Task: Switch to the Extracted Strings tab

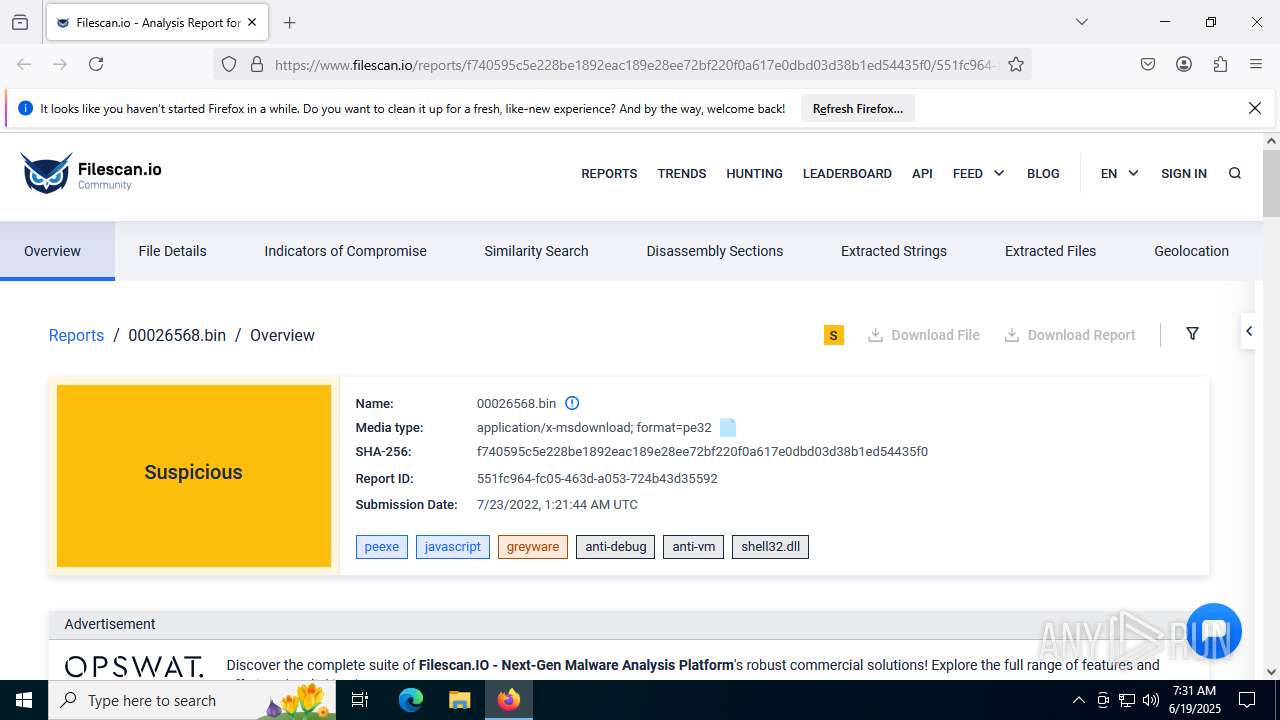Action: (x=894, y=251)
